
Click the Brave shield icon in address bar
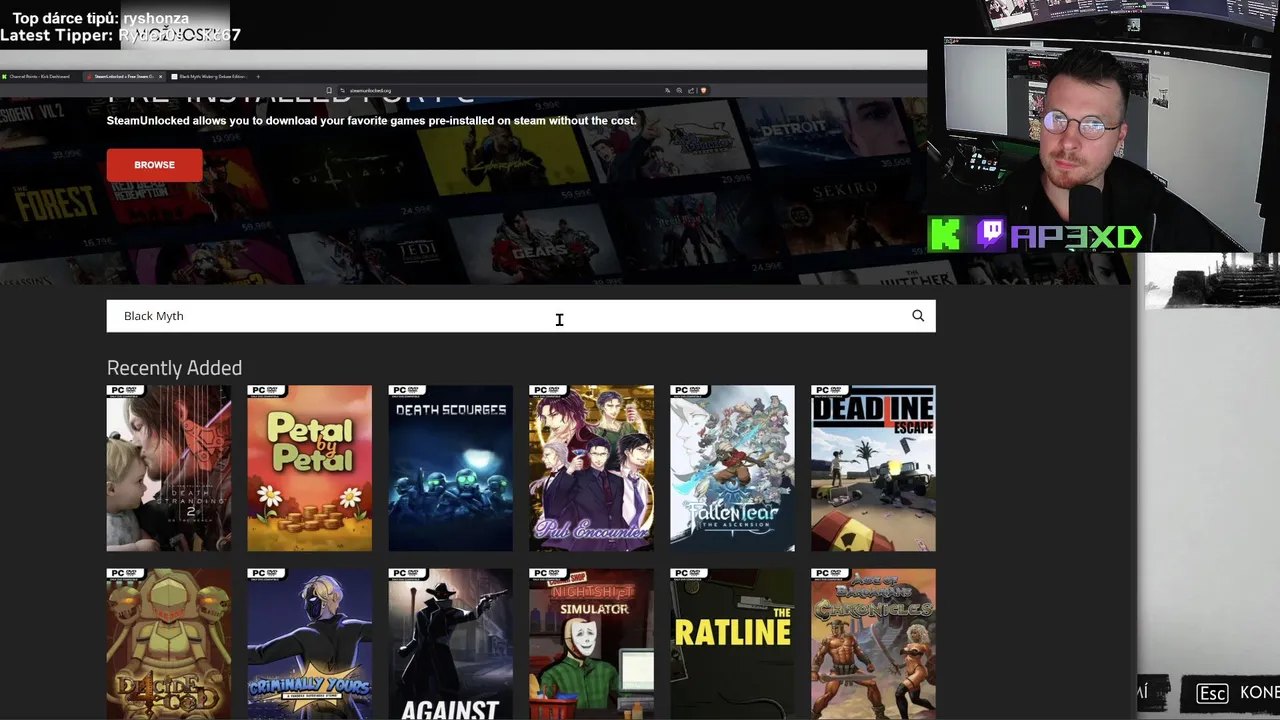[x=703, y=90]
